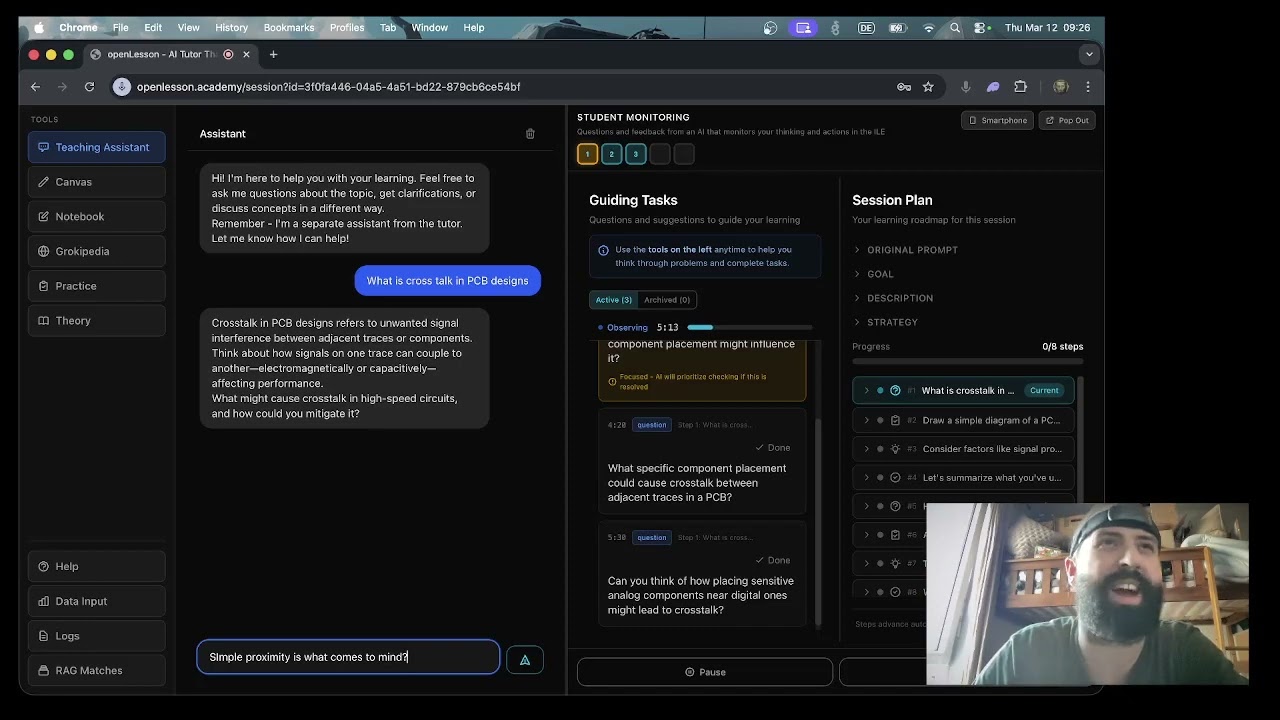Click the Help button in sidebar
The height and width of the screenshot is (720, 1280).
(x=97, y=566)
